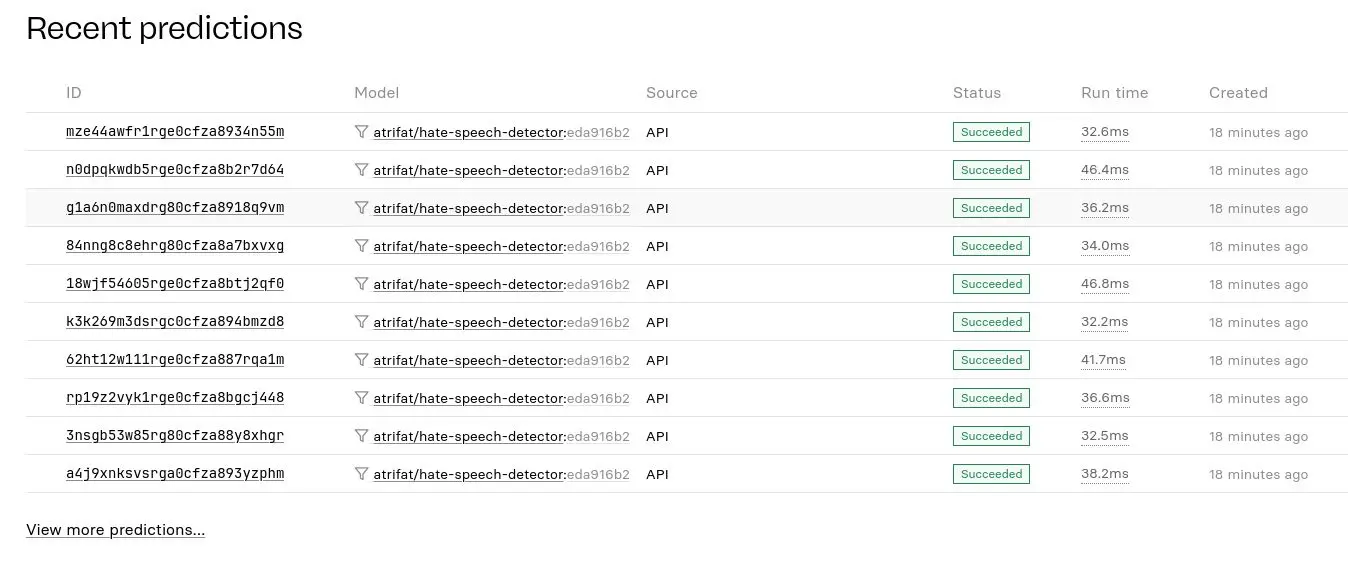The width and height of the screenshot is (1348, 564).
Task: Click filter icon in 62ht12w111rge0cfza887rqa1m row
Action: coord(361,360)
